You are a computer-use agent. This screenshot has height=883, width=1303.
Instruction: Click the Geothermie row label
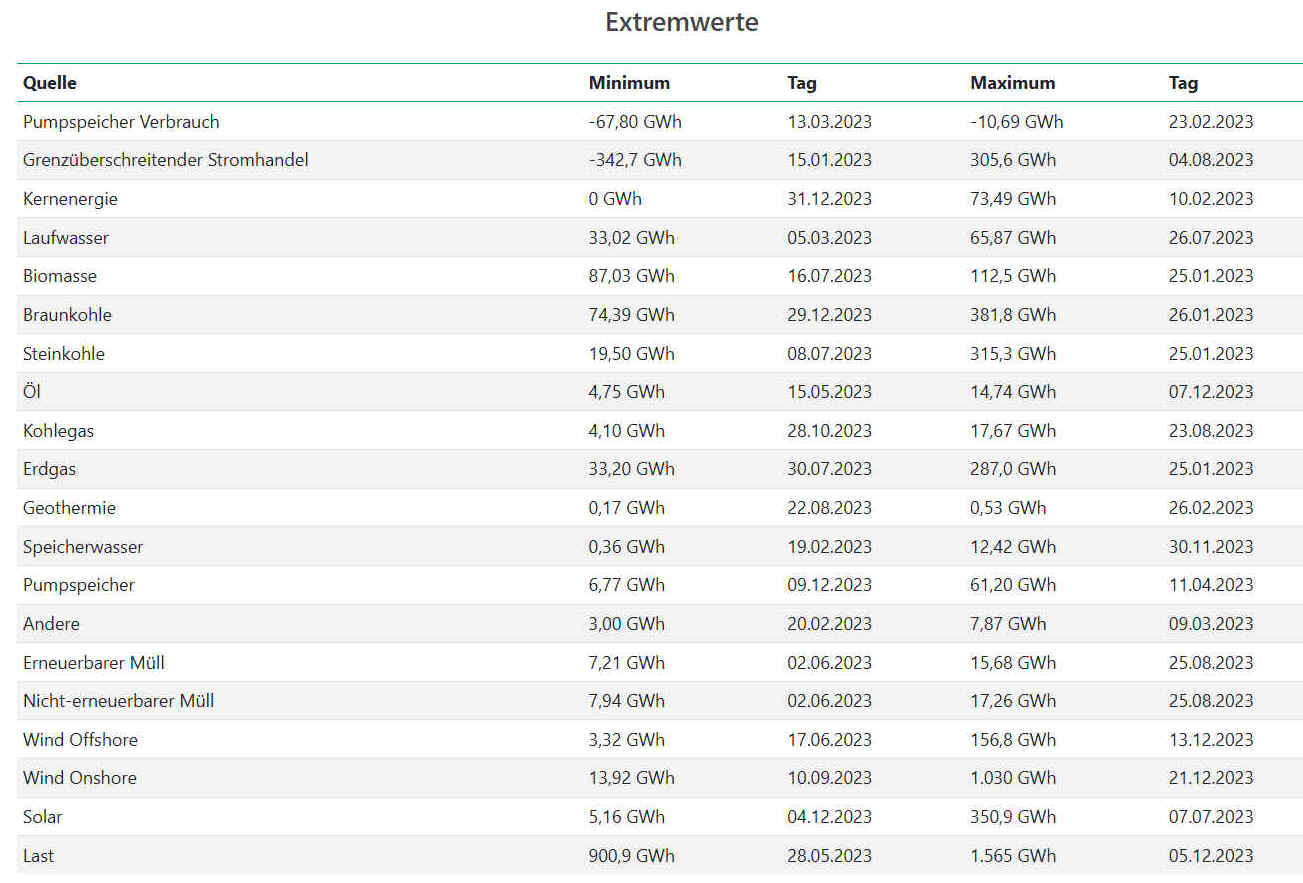(x=69, y=508)
